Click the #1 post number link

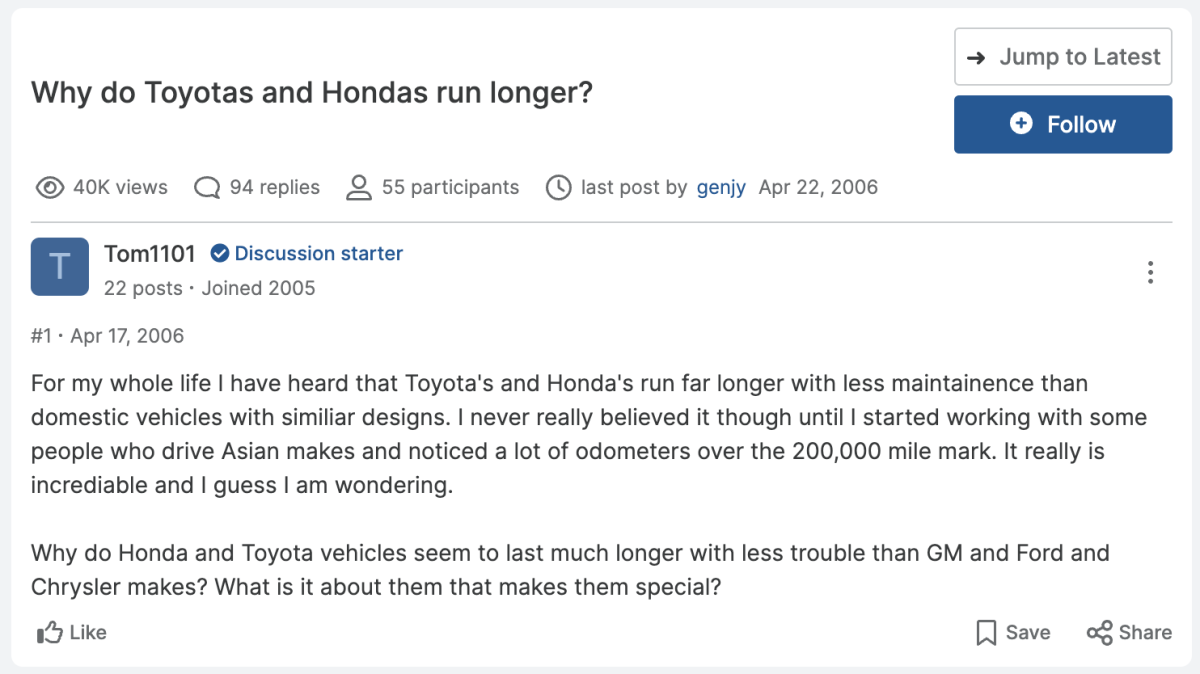pos(41,335)
